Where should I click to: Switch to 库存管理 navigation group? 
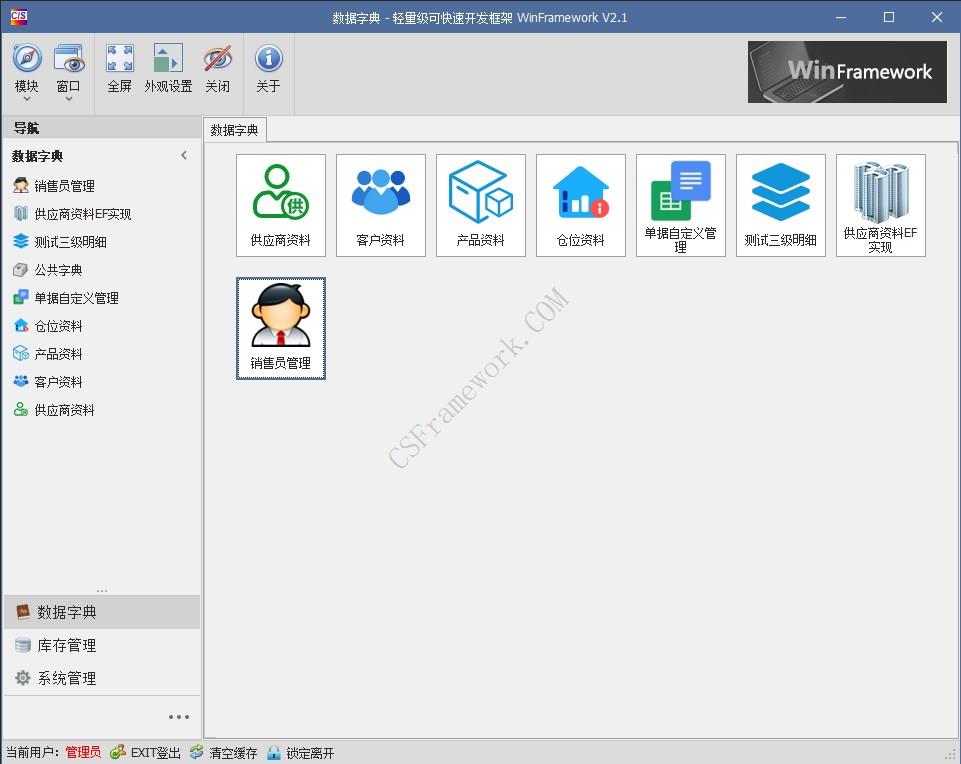[66, 646]
